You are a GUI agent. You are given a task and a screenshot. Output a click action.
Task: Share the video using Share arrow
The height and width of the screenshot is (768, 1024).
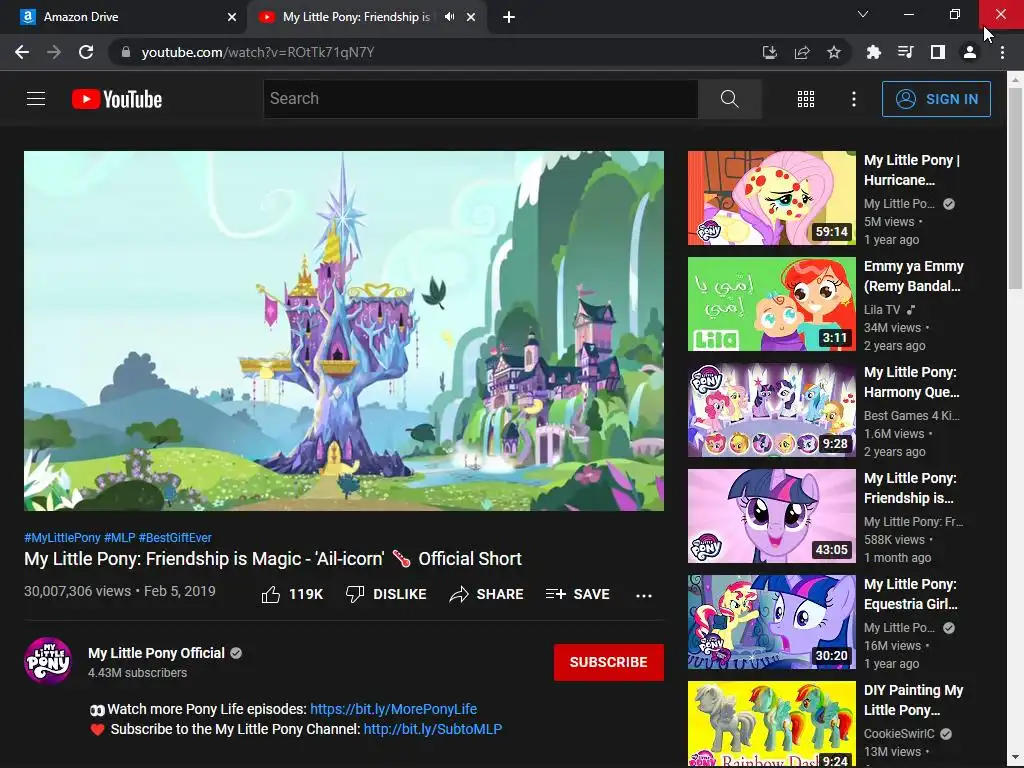[487, 594]
